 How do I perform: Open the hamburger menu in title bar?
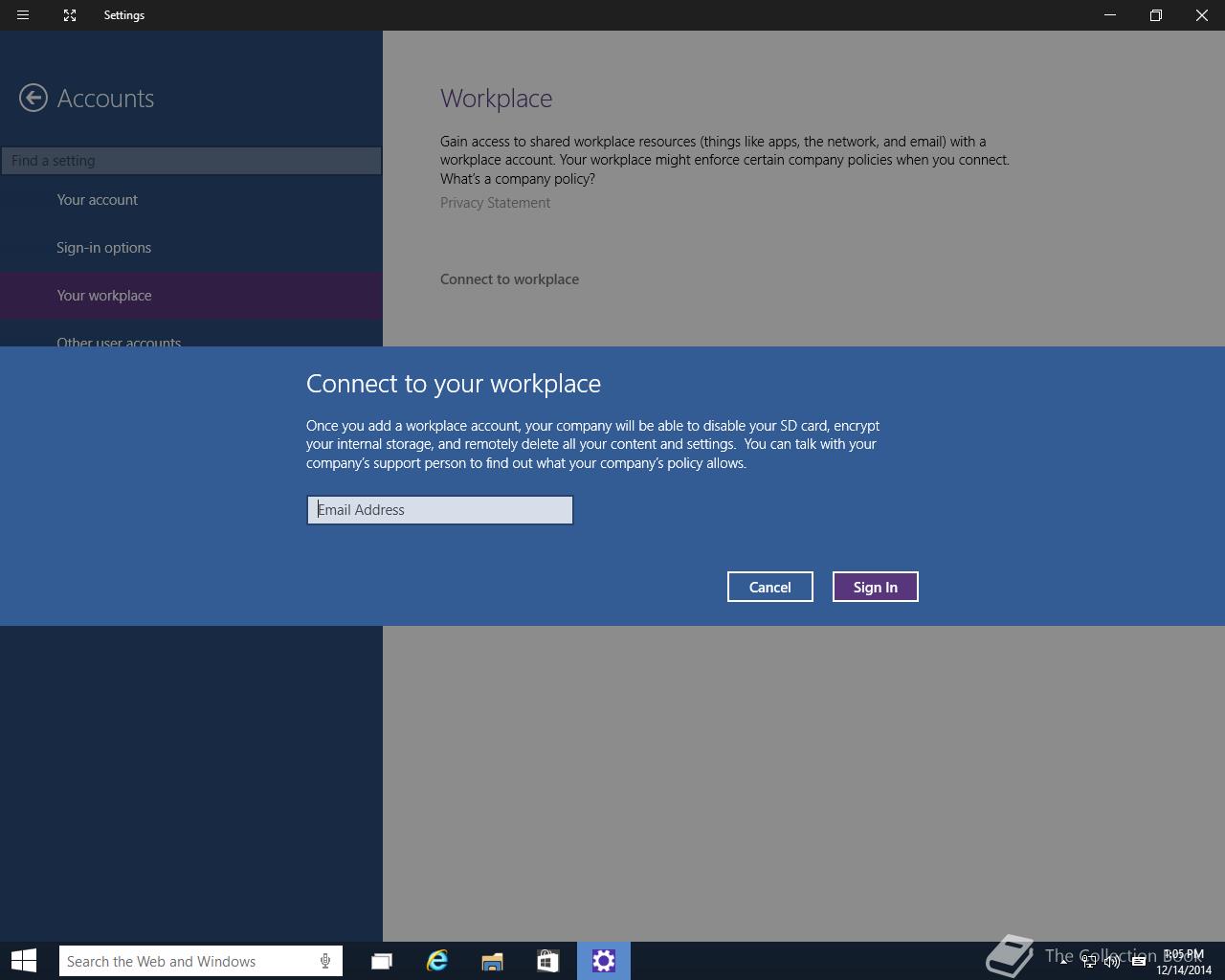pos(23,15)
